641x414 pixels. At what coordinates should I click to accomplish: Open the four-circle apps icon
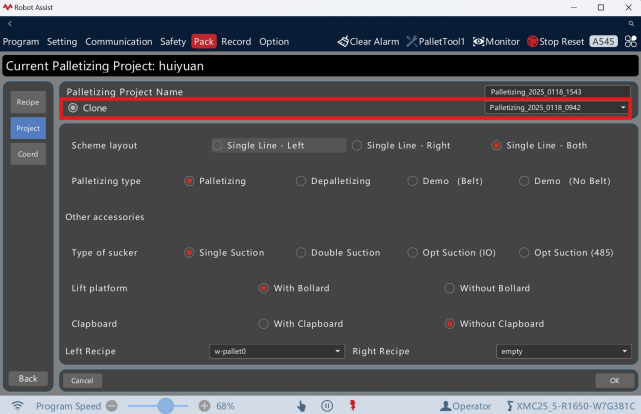tap(630, 41)
